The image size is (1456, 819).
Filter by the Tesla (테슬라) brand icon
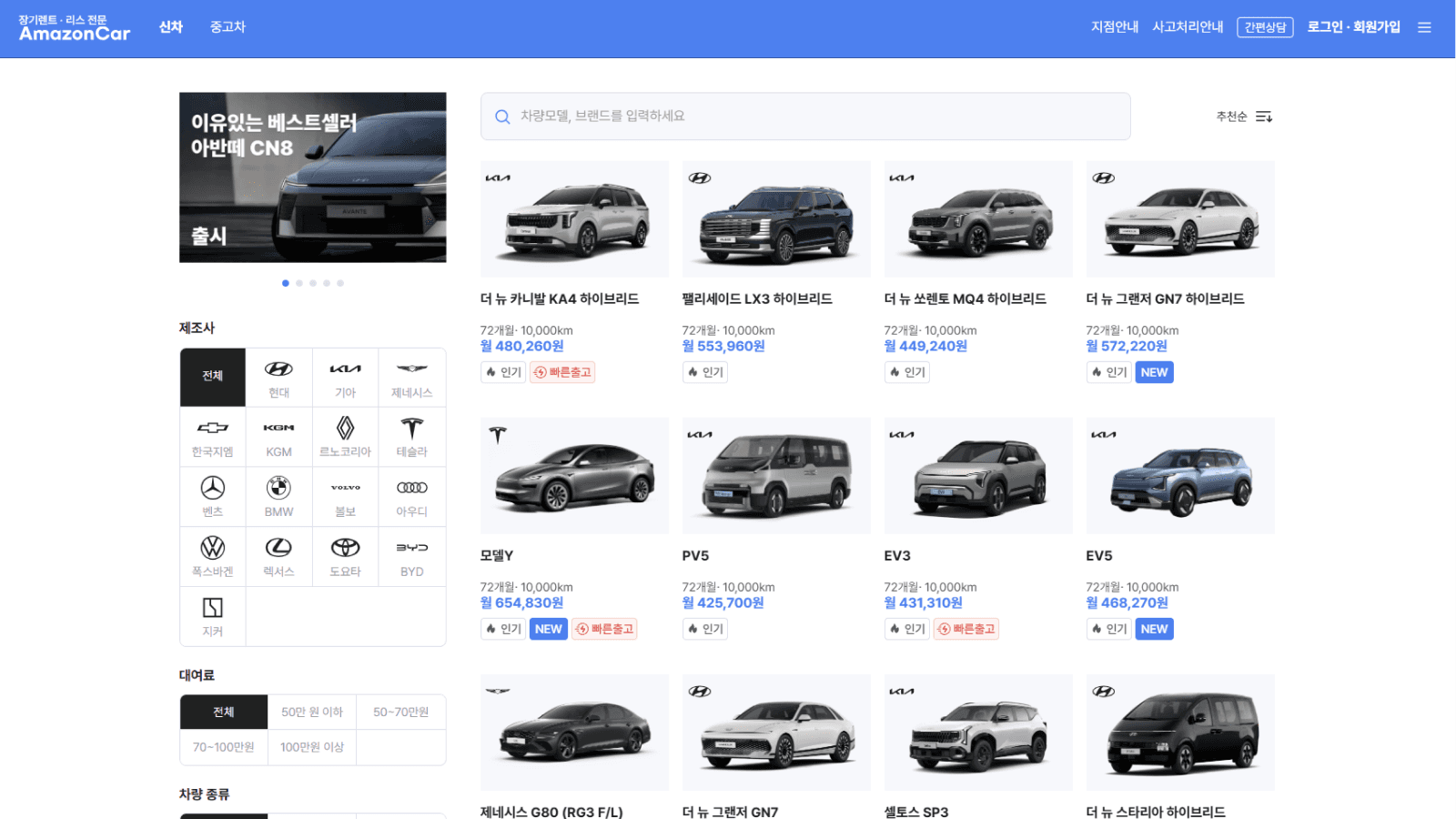[411, 437]
